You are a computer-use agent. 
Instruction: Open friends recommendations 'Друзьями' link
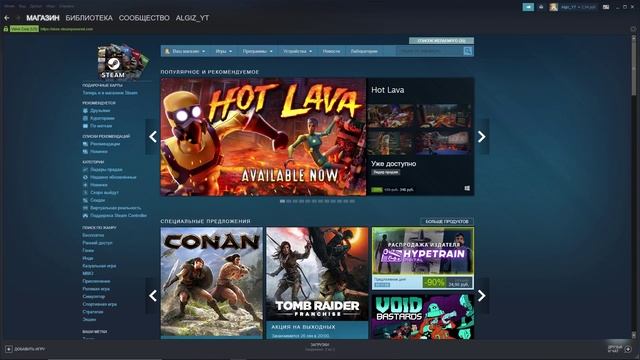click(100, 111)
